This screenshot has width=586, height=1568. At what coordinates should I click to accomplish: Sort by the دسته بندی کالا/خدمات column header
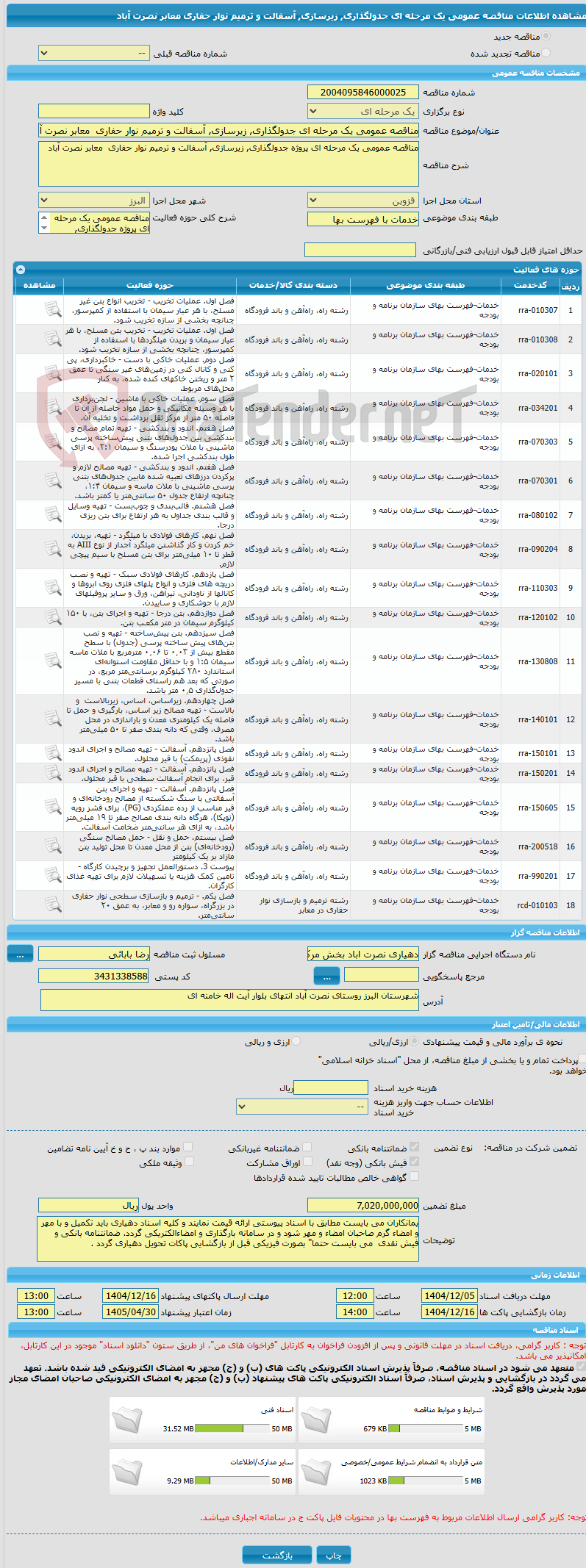293,285
